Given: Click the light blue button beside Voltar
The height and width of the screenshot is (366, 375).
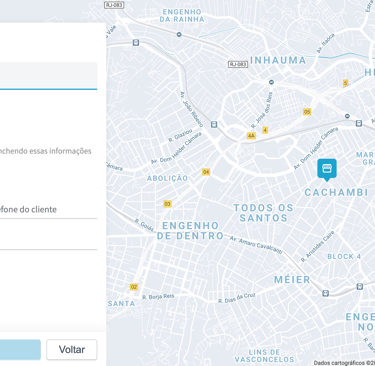Looking at the screenshot, I should tap(20, 349).
